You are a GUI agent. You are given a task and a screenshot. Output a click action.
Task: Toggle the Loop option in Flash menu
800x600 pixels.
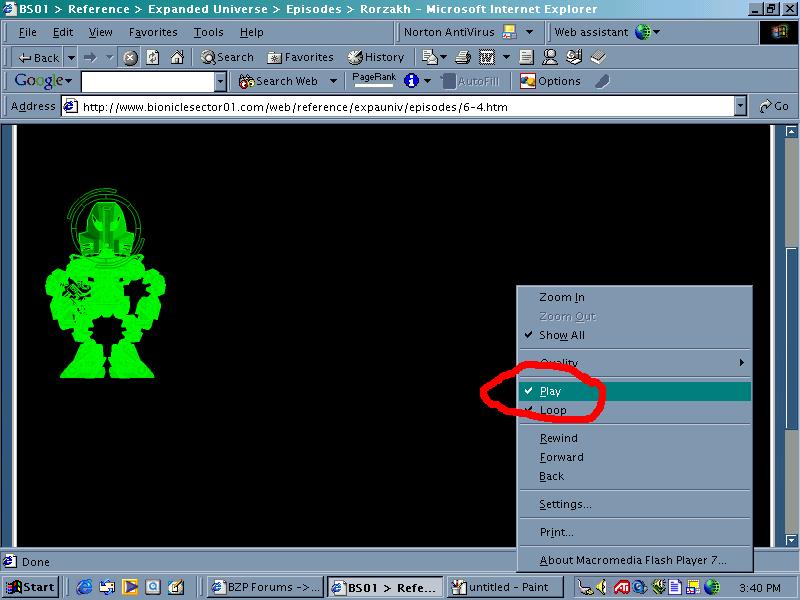(553, 410)
